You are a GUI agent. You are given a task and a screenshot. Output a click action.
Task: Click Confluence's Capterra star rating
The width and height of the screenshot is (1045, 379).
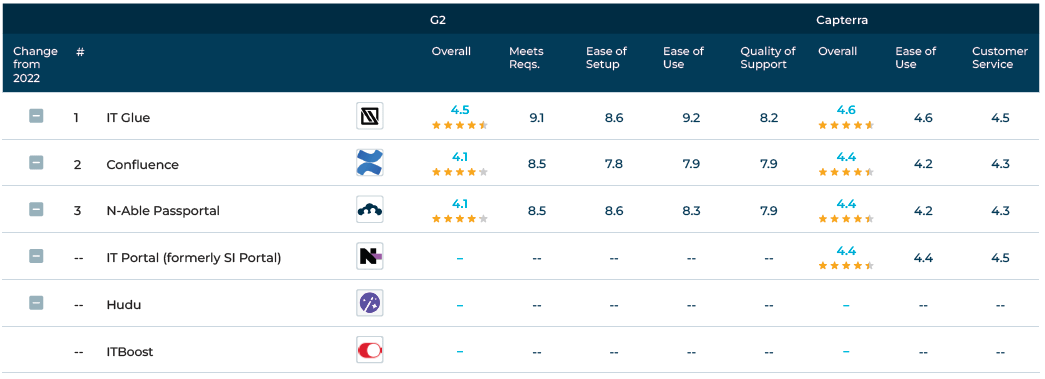tap(846, 172)
